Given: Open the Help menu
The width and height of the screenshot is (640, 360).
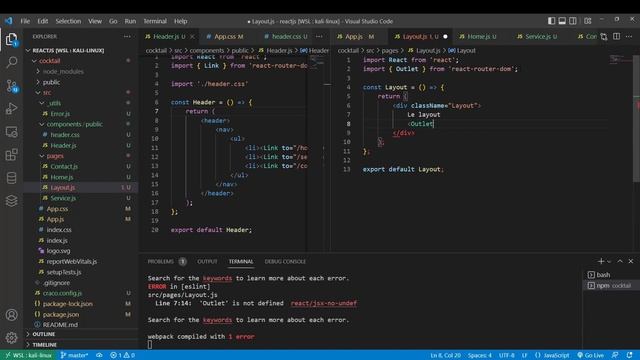Looking at the screenshot, I should click(x=180, y=21).
